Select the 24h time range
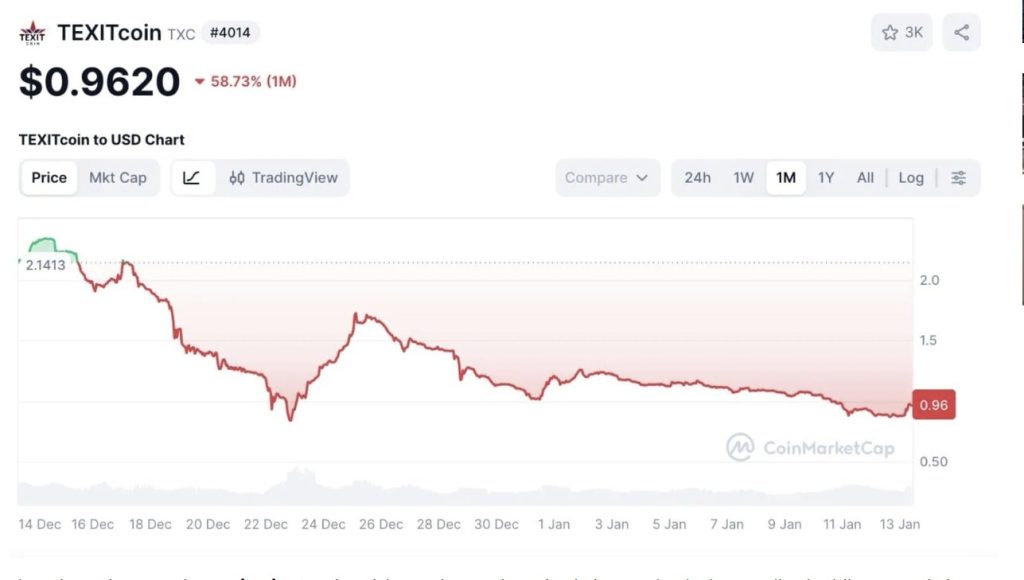Image resolution: width=1024 pixels, height=580 pixels. pos(697,178)
